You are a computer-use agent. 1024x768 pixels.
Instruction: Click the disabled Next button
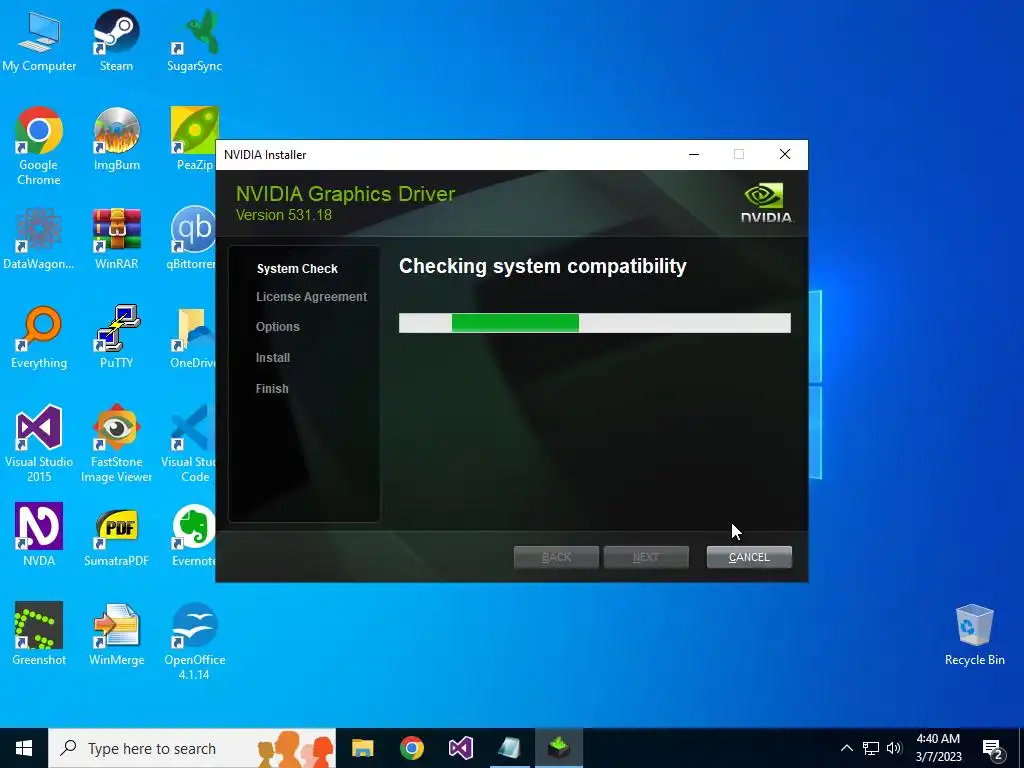tap(646, 557)
